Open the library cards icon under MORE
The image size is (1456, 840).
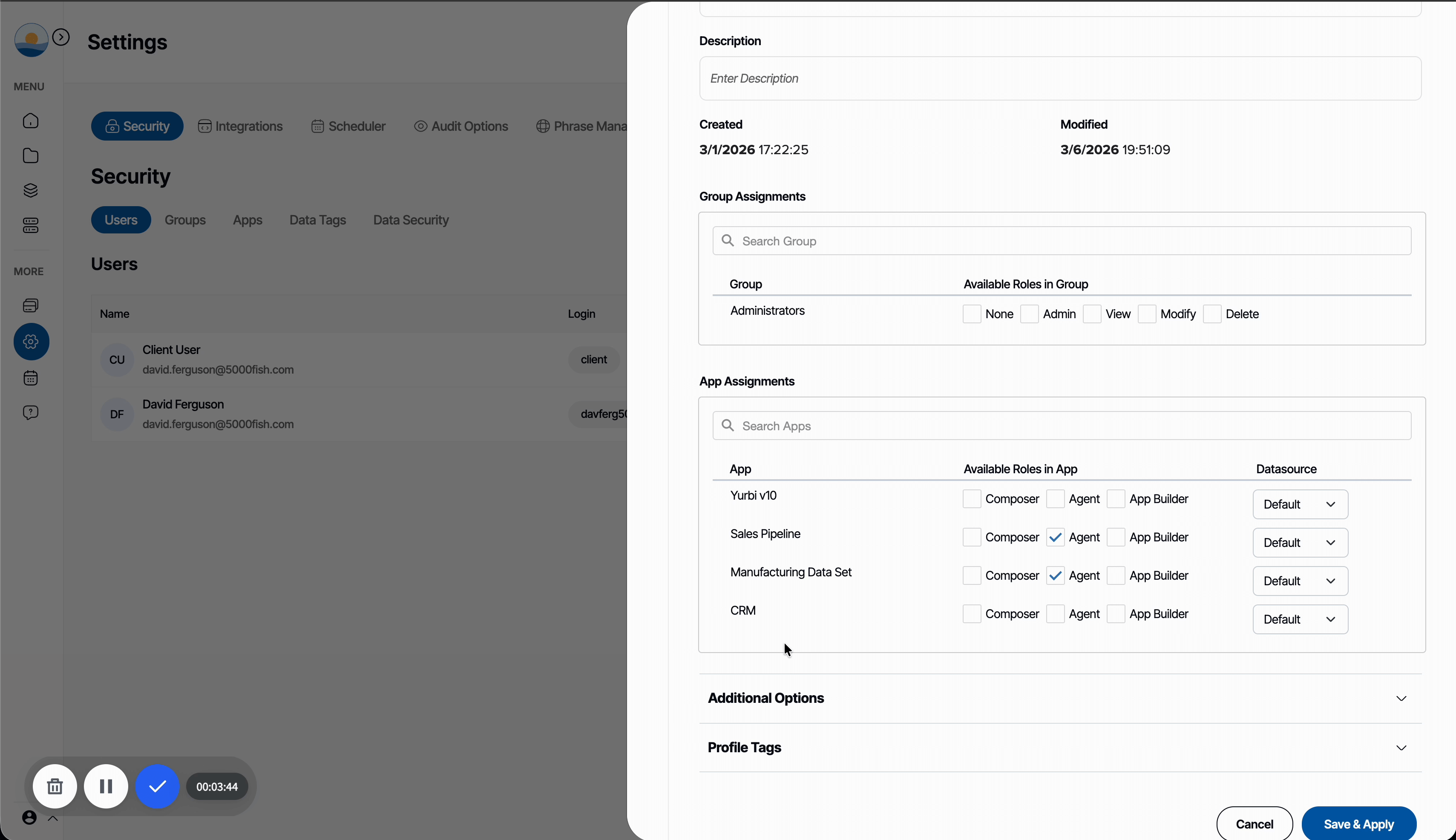31,305
